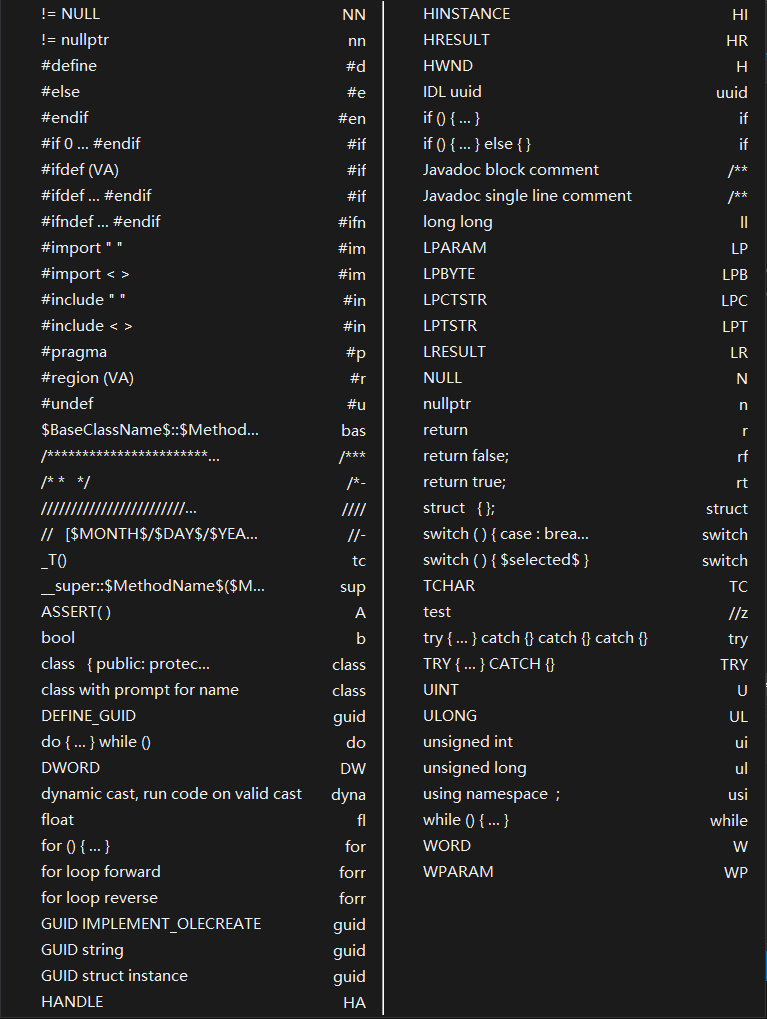The image size is (767, 1020).
Task: Select the #define snippet entry
Action: click(69, 65)
